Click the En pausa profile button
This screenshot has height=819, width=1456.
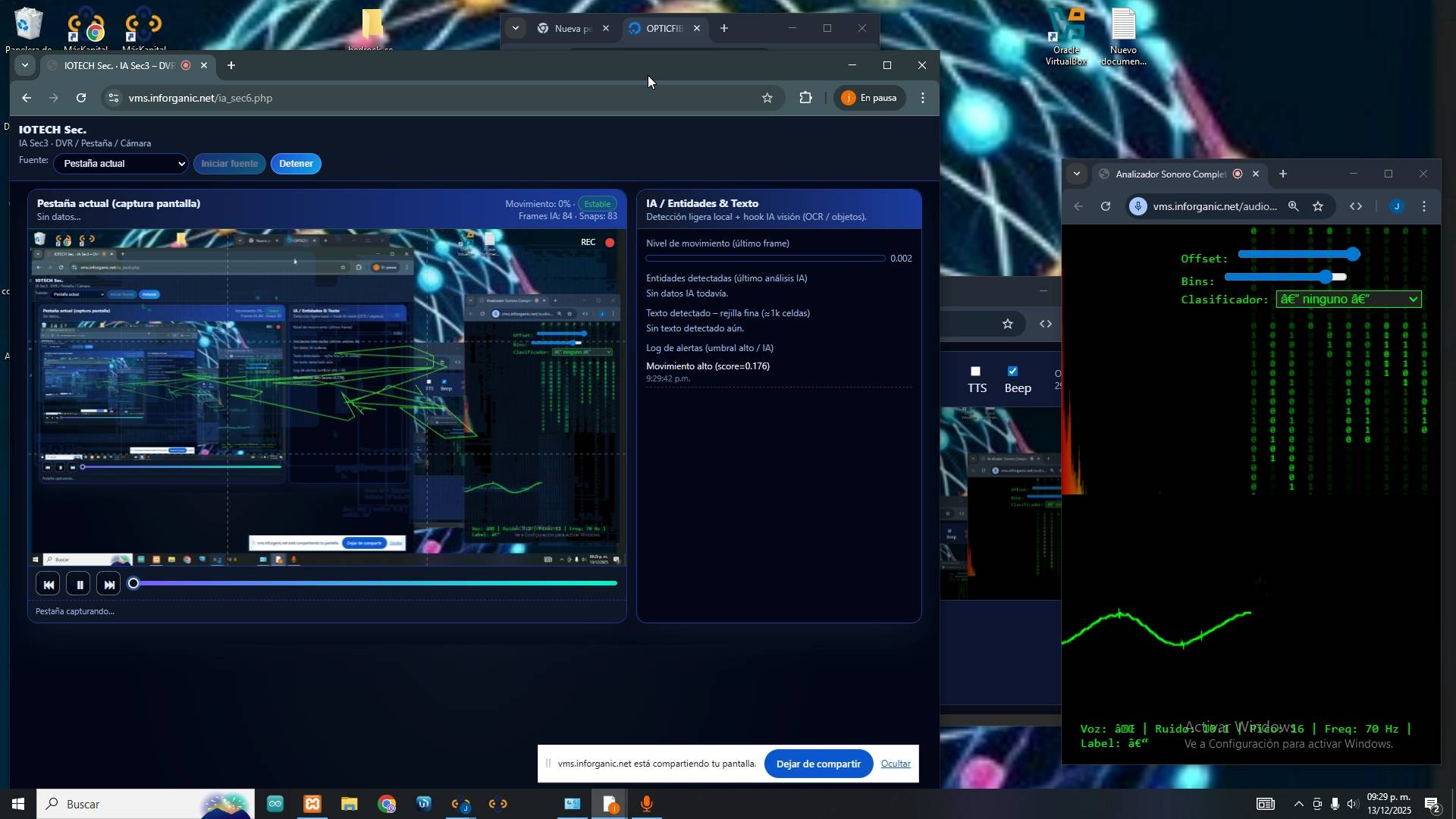click(x=869, y=98)
